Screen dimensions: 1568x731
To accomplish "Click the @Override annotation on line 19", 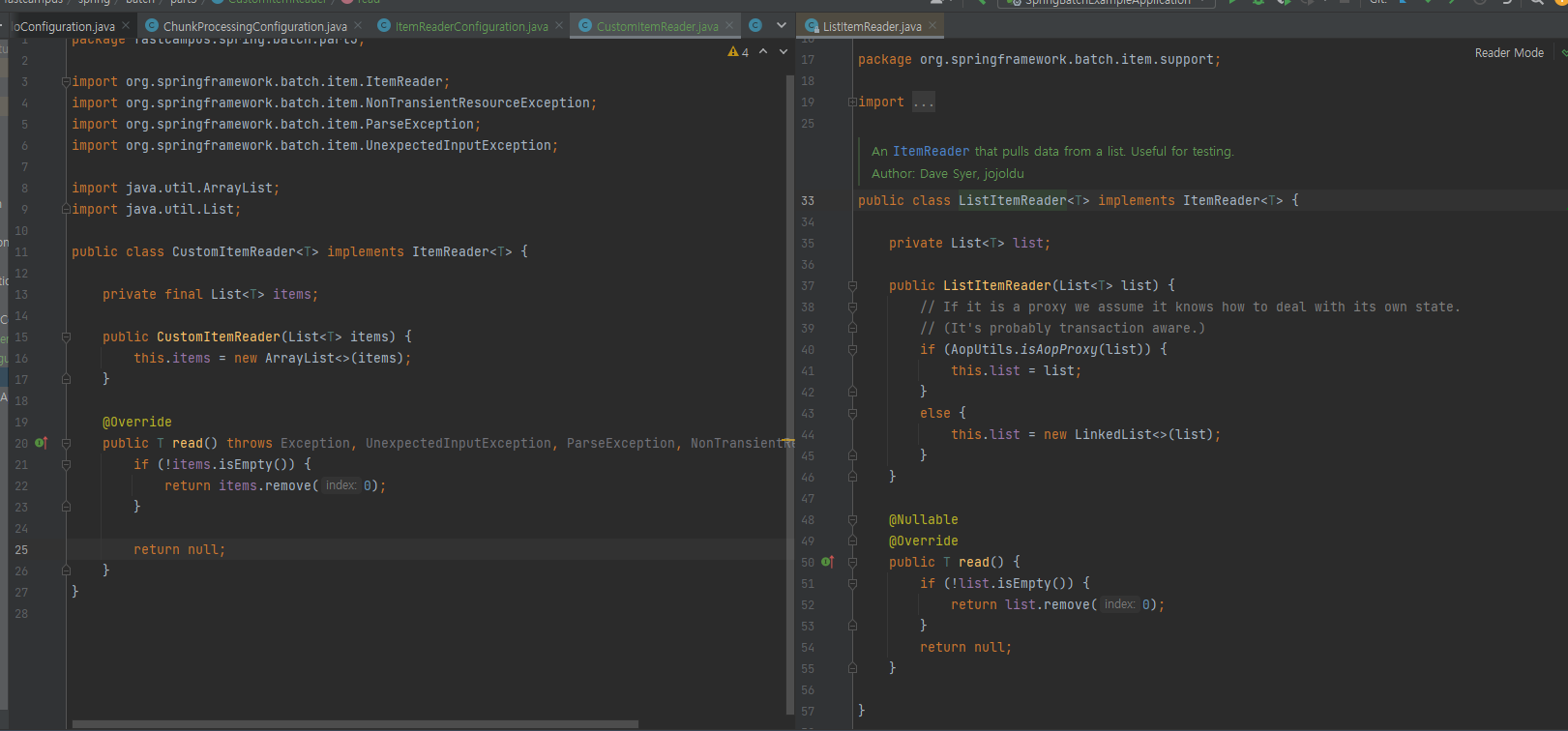I will pyautogui.click(x=137, y=422).
